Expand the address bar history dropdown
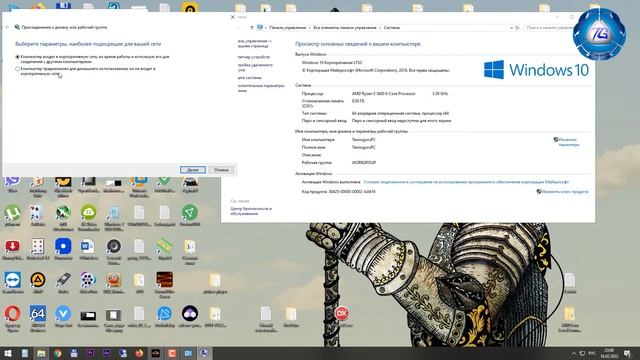The image size is (640, 360). 511,28
